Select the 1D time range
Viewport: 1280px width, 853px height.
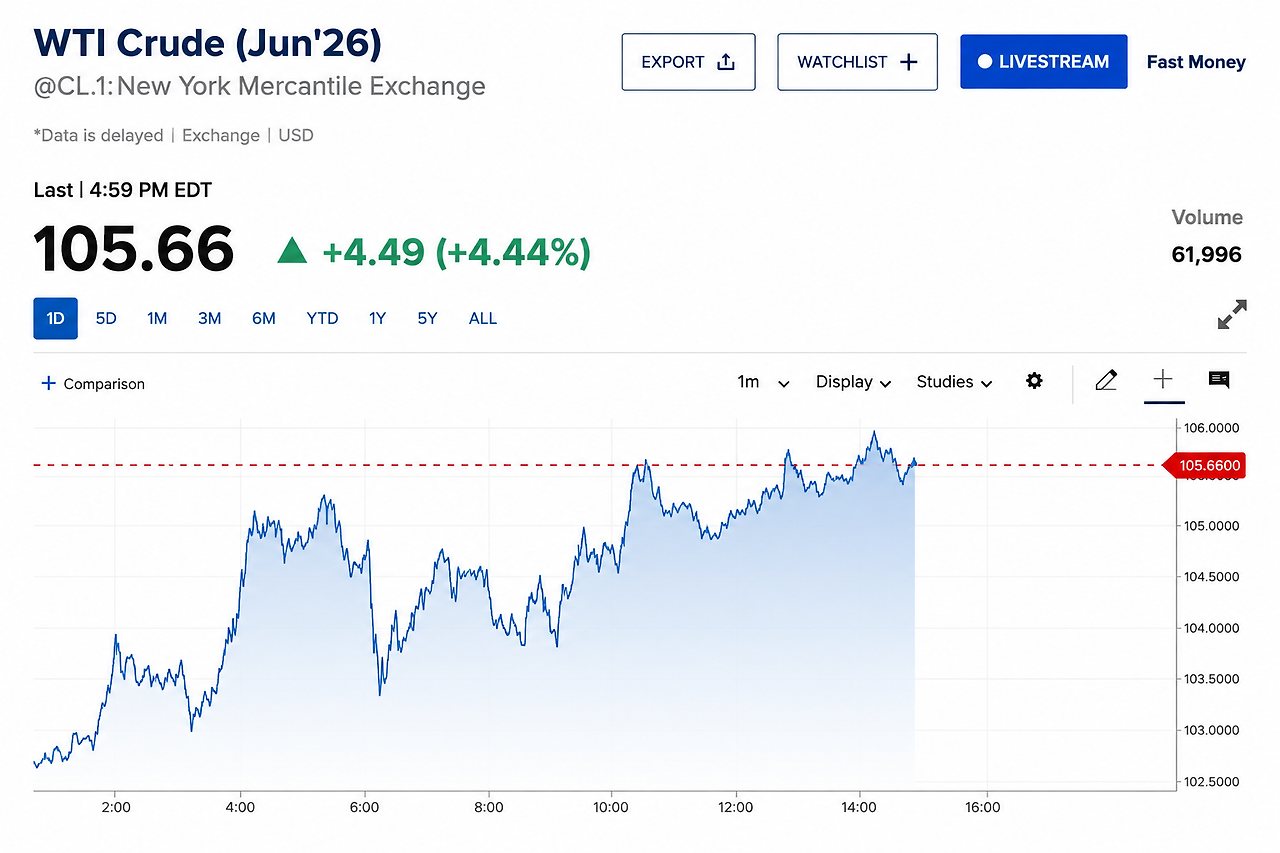[x=55, y=318]
